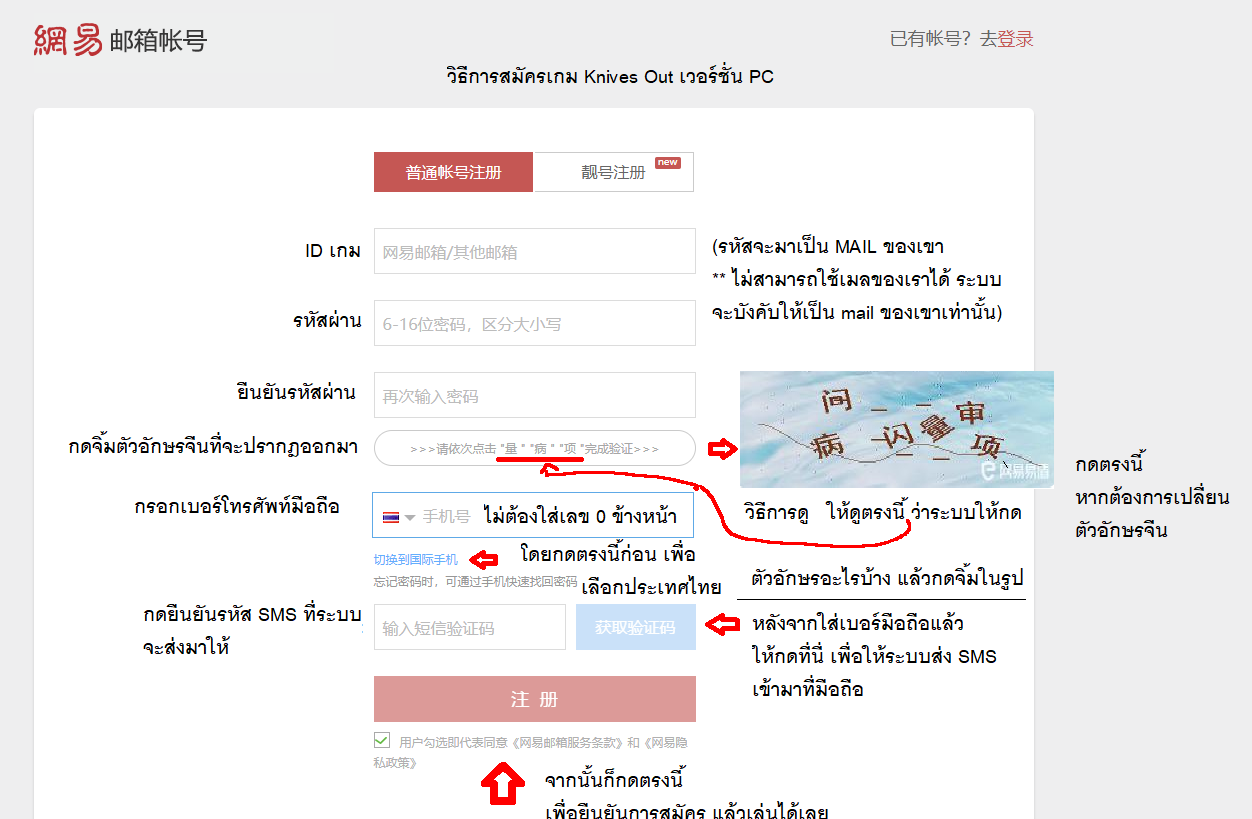Switch to the 靓号注册 tab
Viewport: 1252px width, 819px height.
pos(614,172)
